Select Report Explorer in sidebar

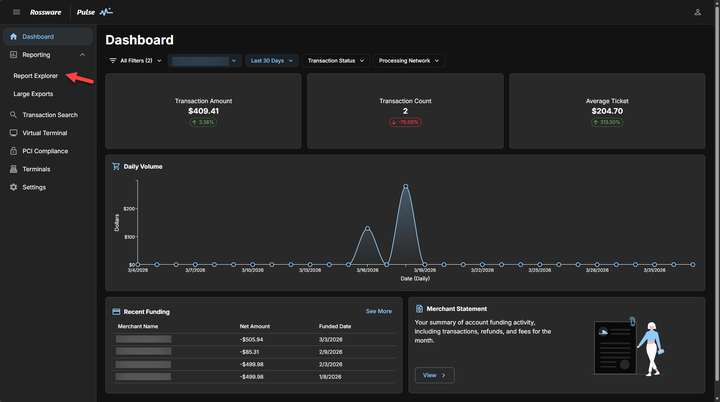click(x=35, y=76)
